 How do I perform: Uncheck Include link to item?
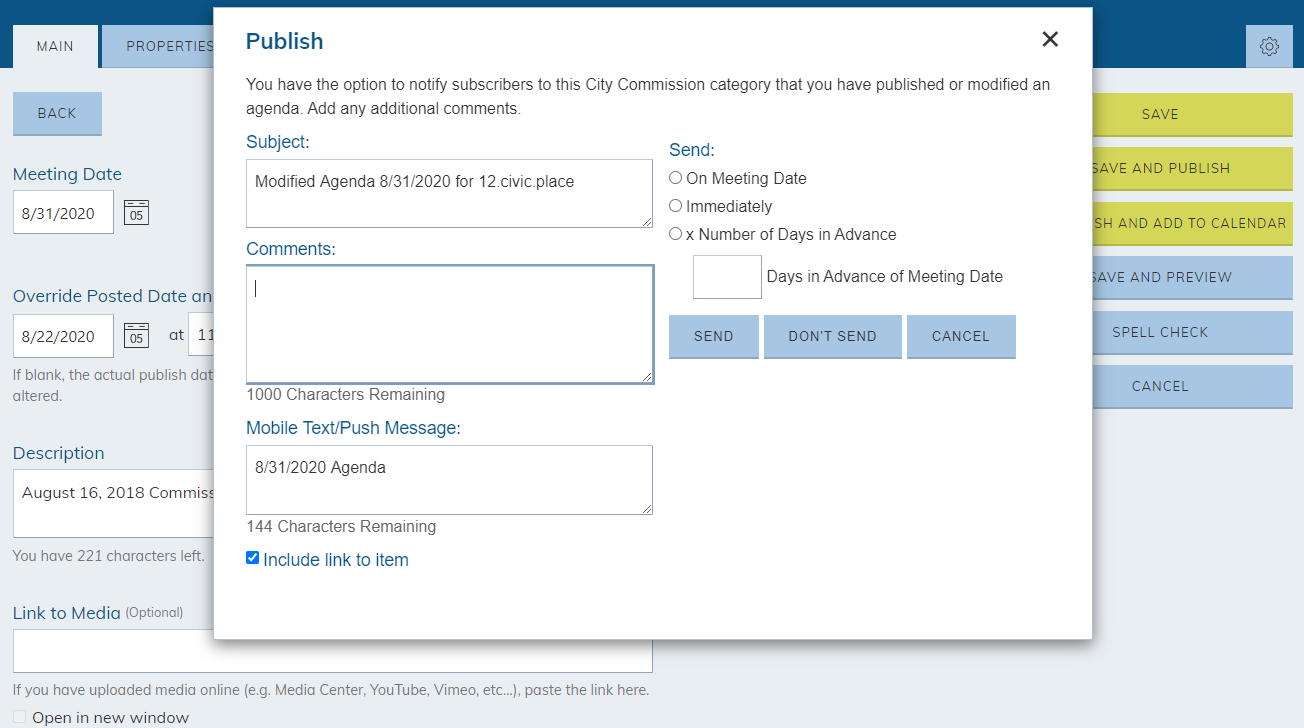[x=252, y=558]
